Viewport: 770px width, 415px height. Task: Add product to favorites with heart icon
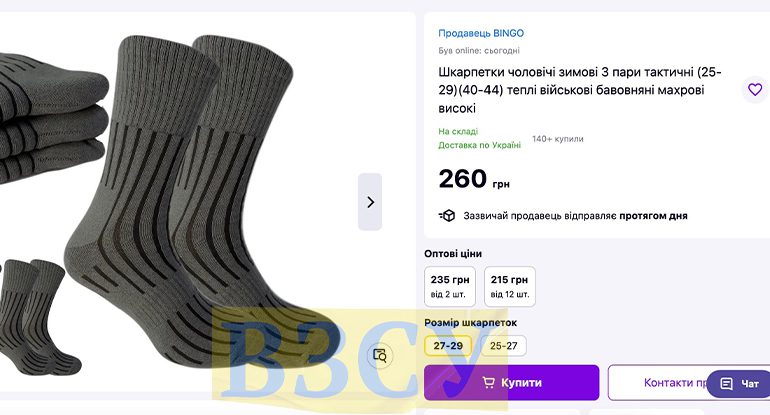point(755,89)
